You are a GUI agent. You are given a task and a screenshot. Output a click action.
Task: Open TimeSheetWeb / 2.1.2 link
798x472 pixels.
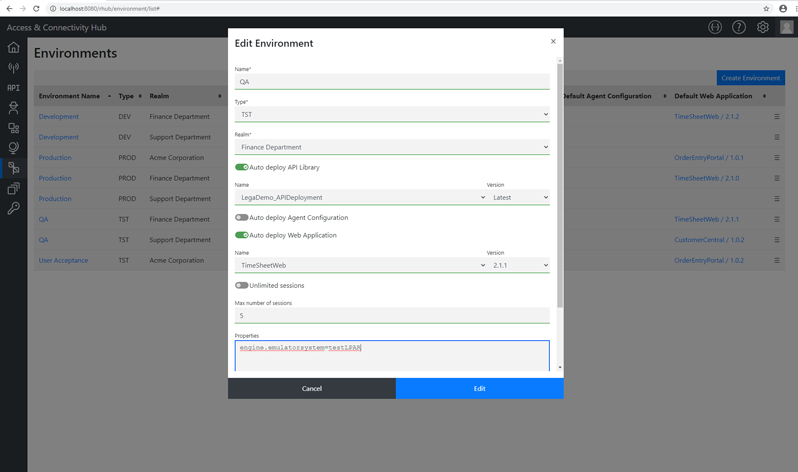click(706, 117)
